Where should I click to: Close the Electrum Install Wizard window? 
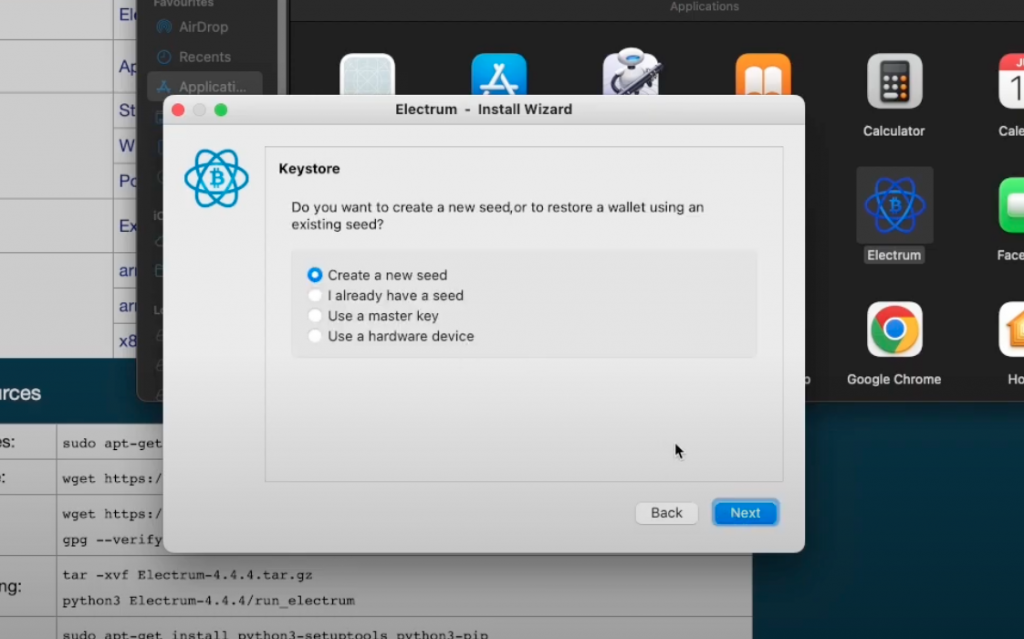pyautogui.click(x=178, y=110)
